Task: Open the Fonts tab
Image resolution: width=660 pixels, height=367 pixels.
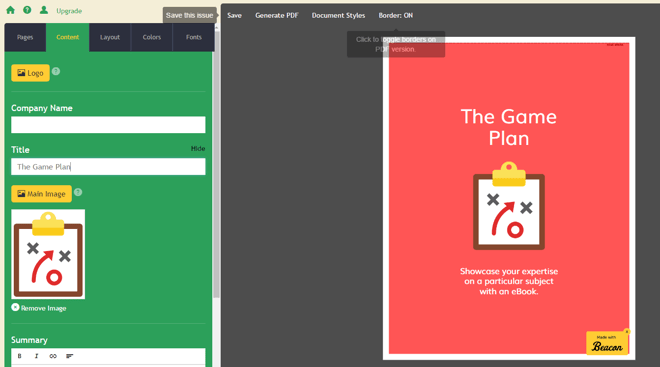Action: [194, 37]
